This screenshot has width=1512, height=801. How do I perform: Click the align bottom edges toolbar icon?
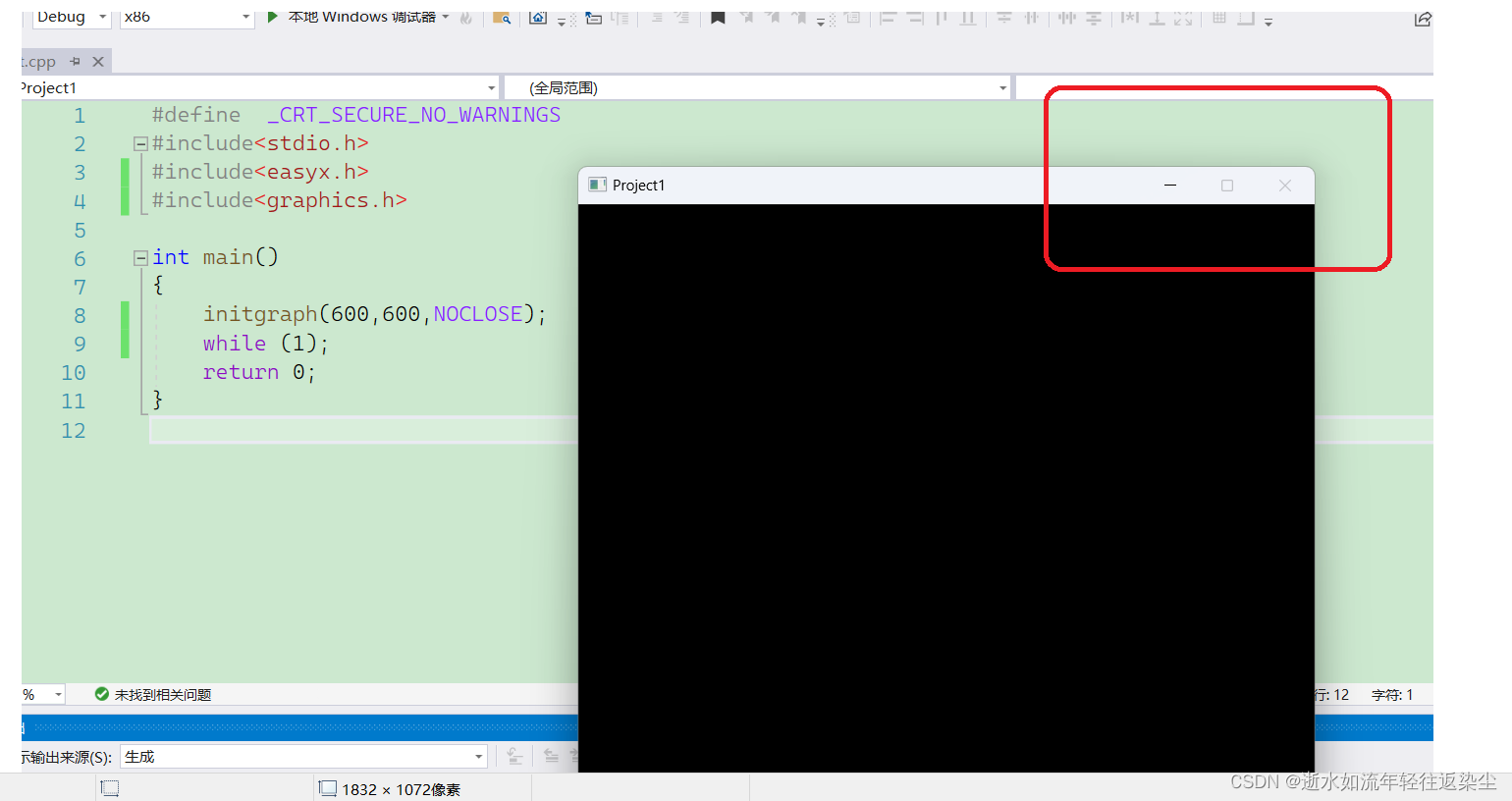click(x=968, y=18)
